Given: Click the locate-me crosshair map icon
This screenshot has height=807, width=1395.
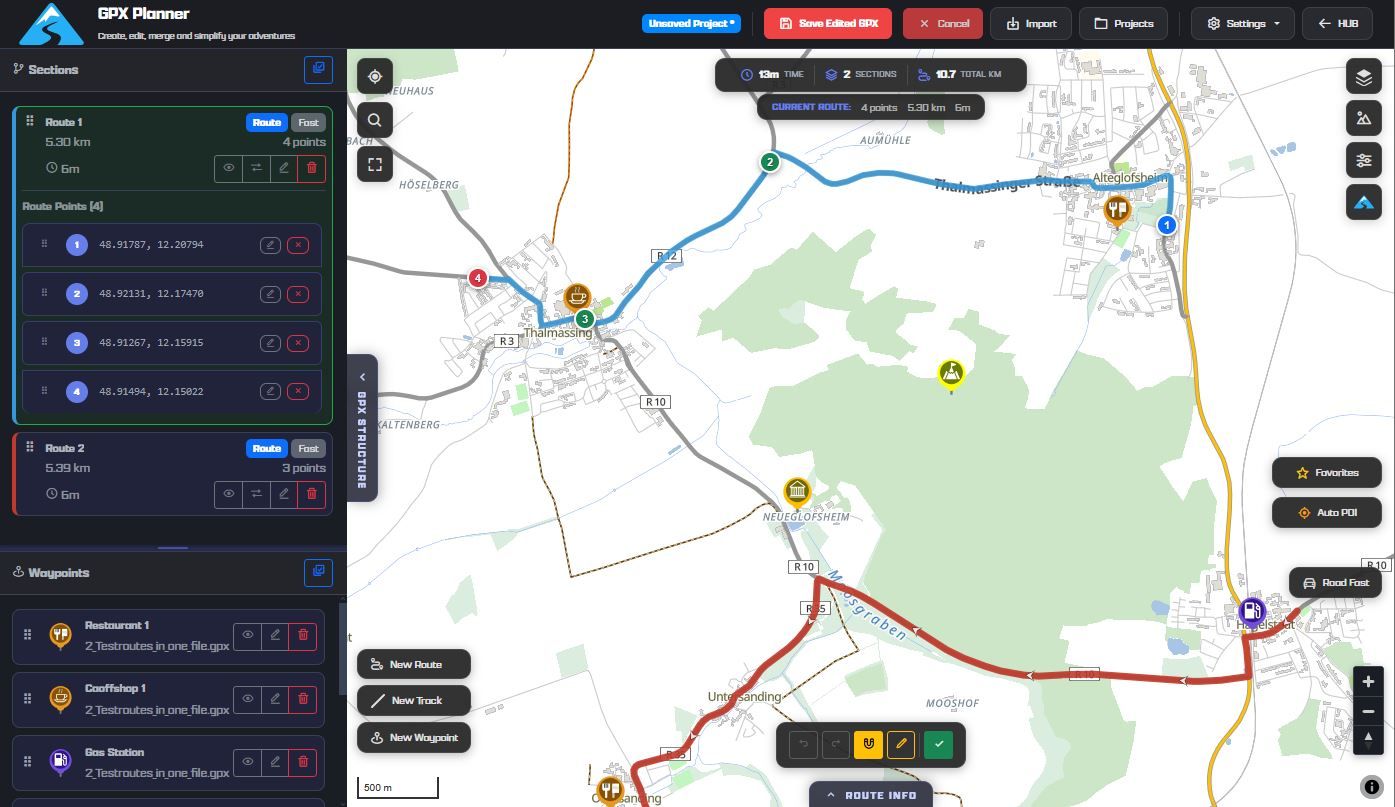Looking at the screenshot, I should tap(375, 77).
